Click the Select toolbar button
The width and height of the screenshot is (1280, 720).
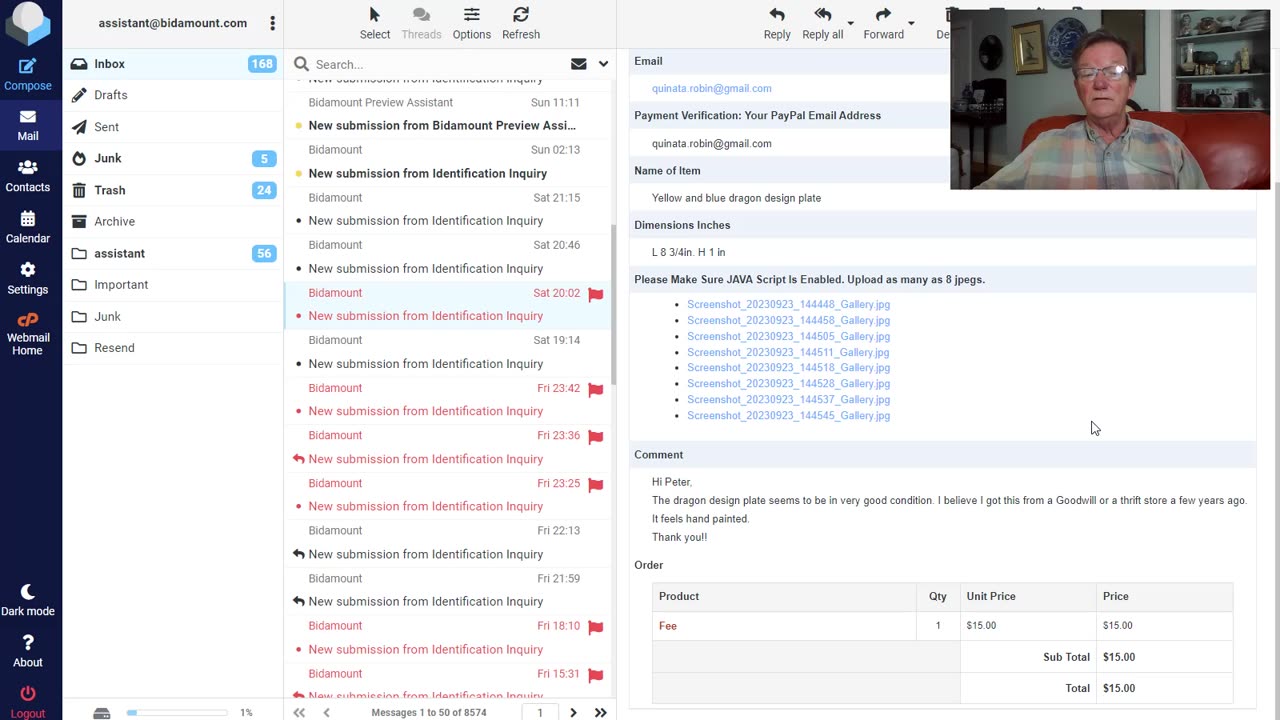click(x=375, y=23)
